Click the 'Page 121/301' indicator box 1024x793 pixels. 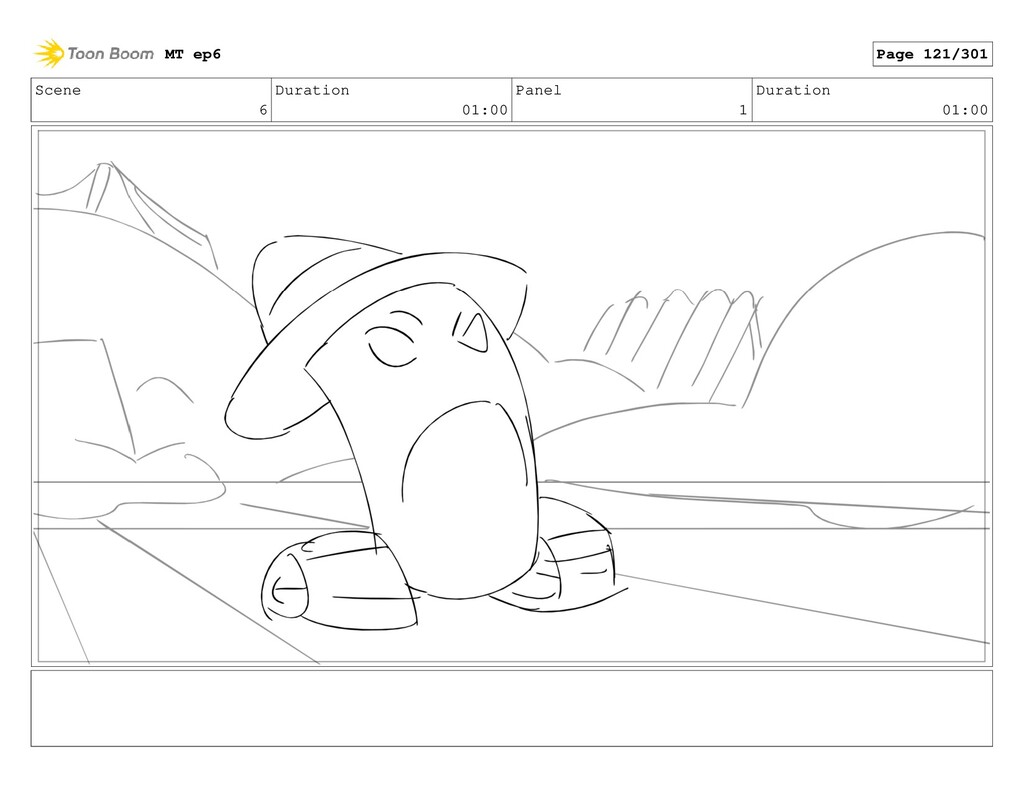click(932, 54)
